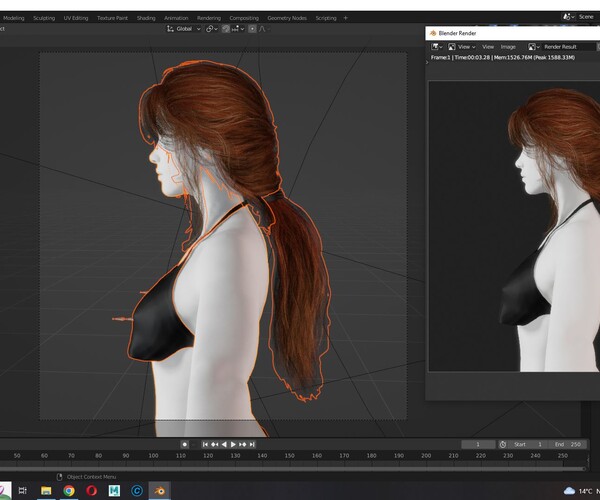The image size is (600, 500).
Task: Click the Scene name field
Action: 587,17
